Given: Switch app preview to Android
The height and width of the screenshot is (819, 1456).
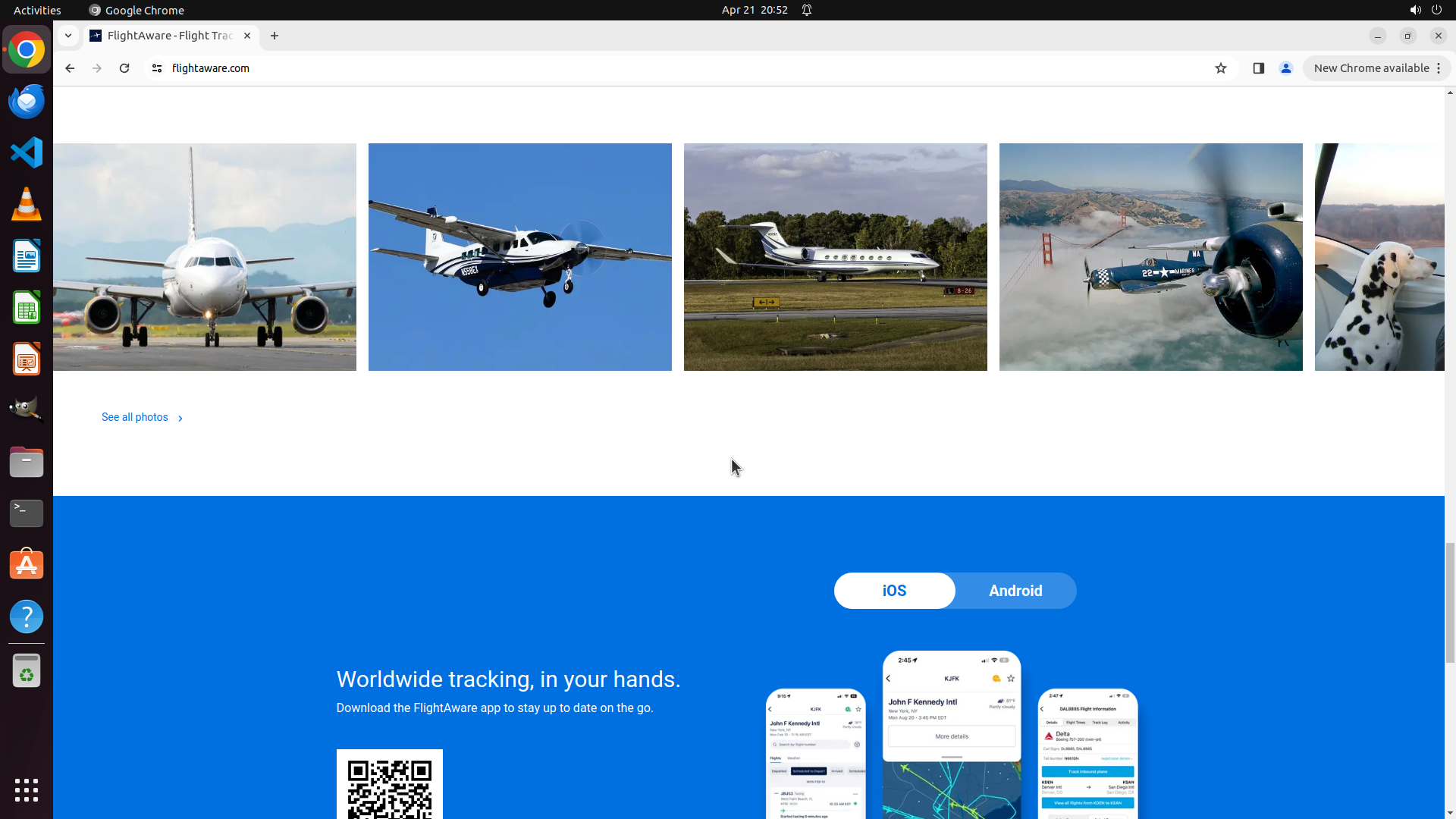Looking at the screenshot, I should click(x=1015, y=591).
